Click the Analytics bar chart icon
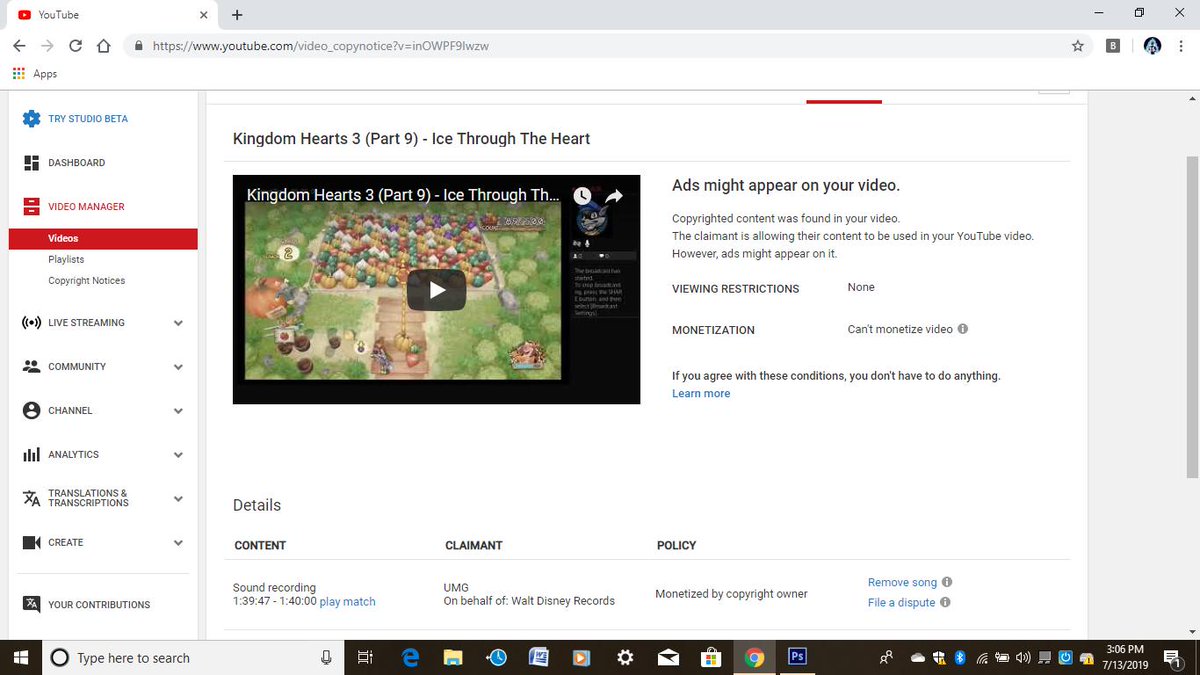1200x675 pixels. (x=31, y=454)
